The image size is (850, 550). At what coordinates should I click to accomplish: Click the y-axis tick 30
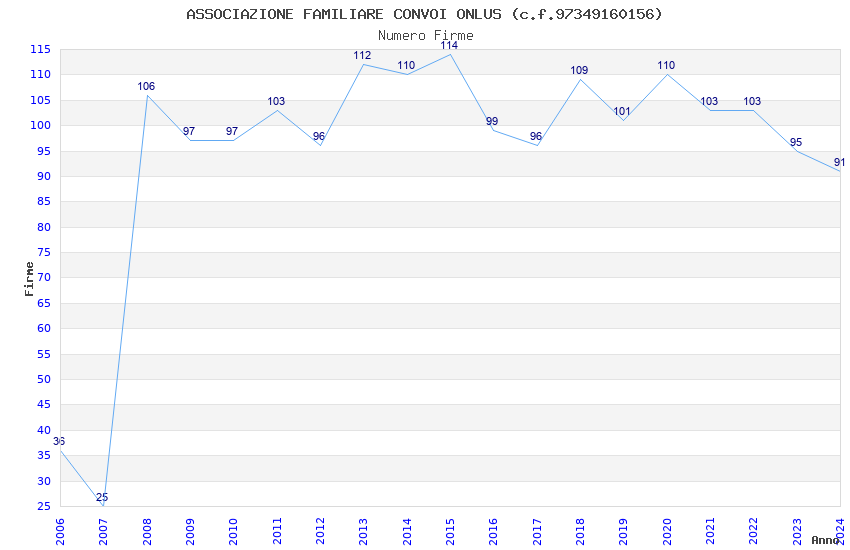(44, 481)
